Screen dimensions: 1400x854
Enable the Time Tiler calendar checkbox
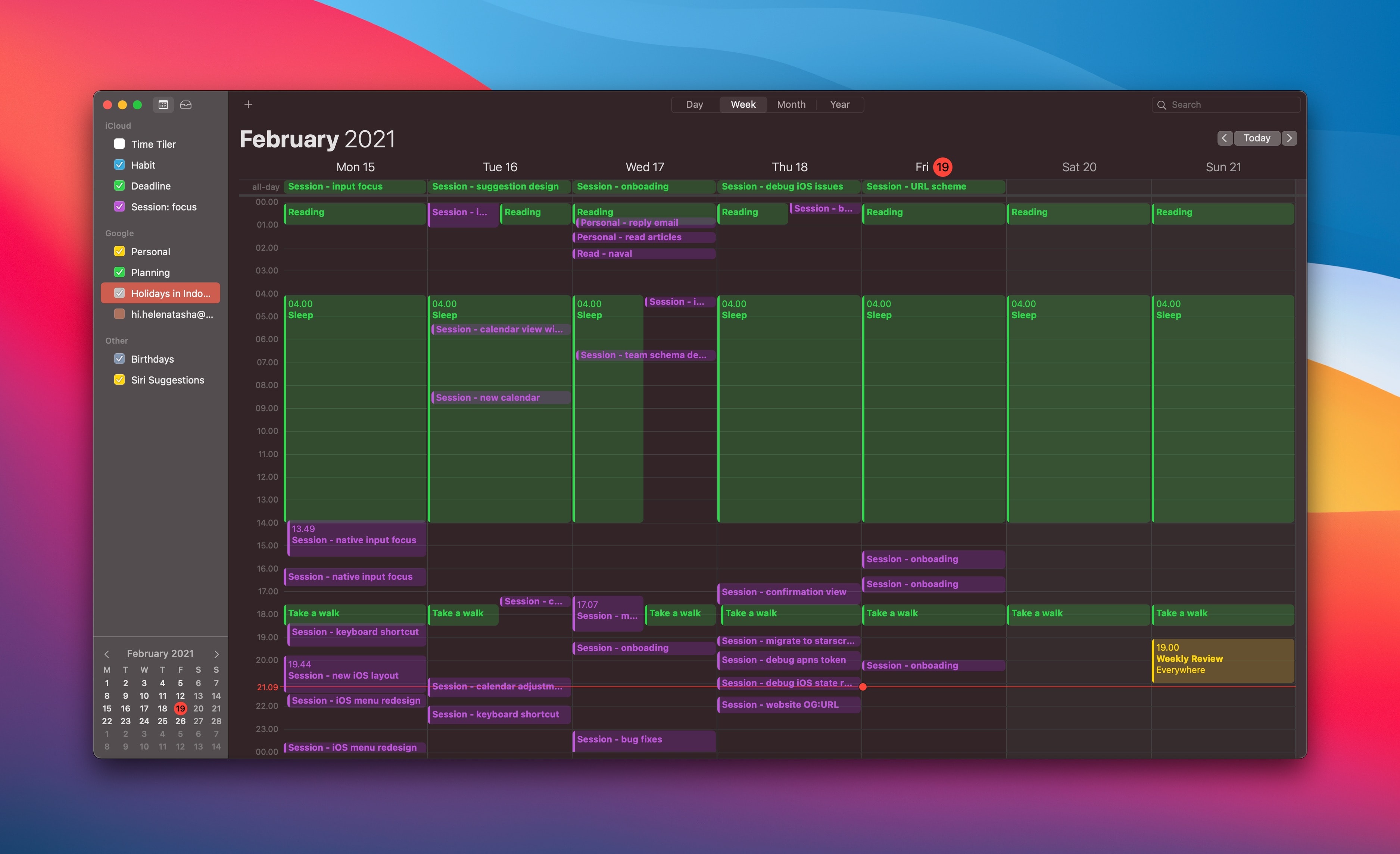(x=119, y=144)
